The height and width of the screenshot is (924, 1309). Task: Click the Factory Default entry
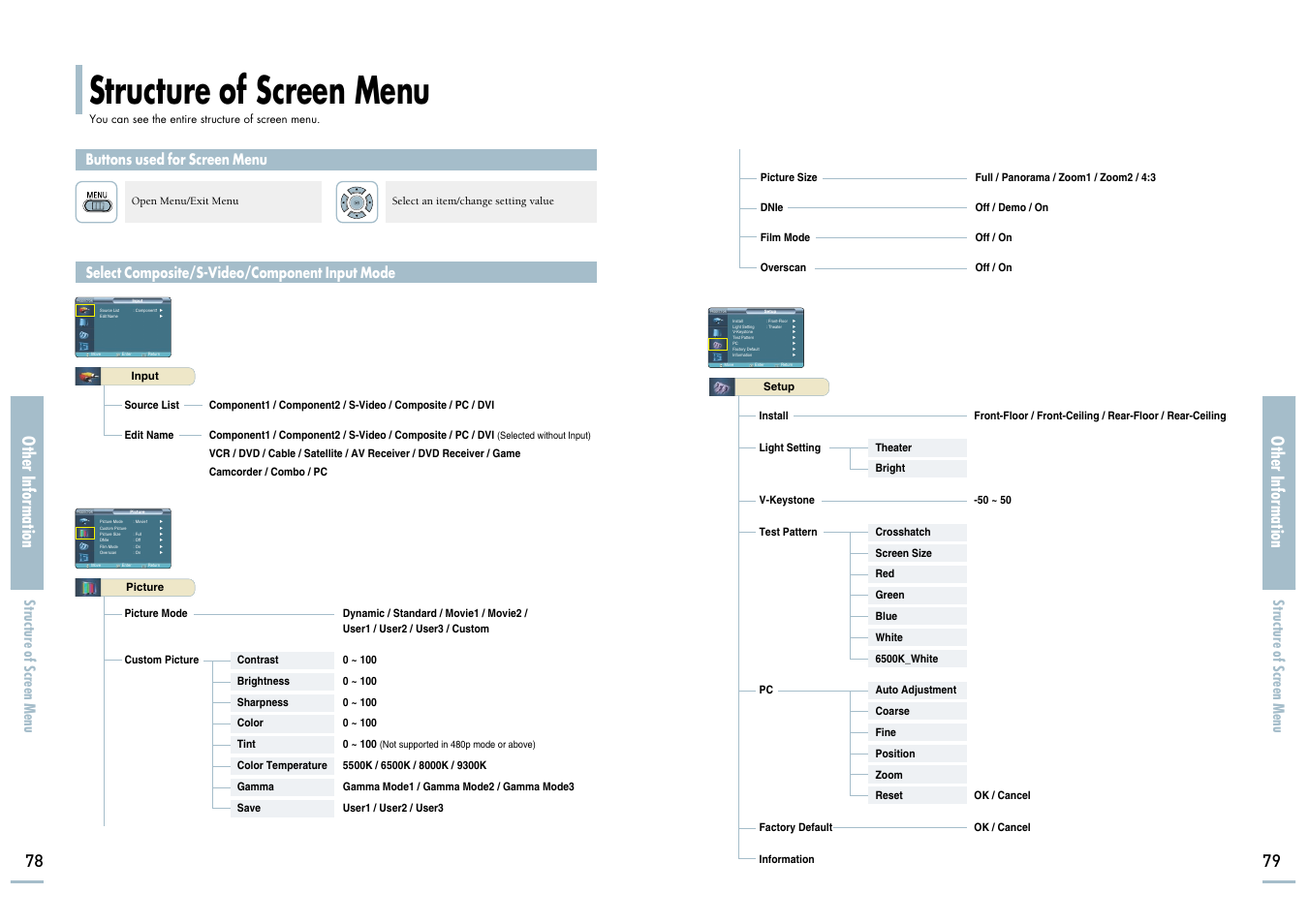click(x=795, y=828)
